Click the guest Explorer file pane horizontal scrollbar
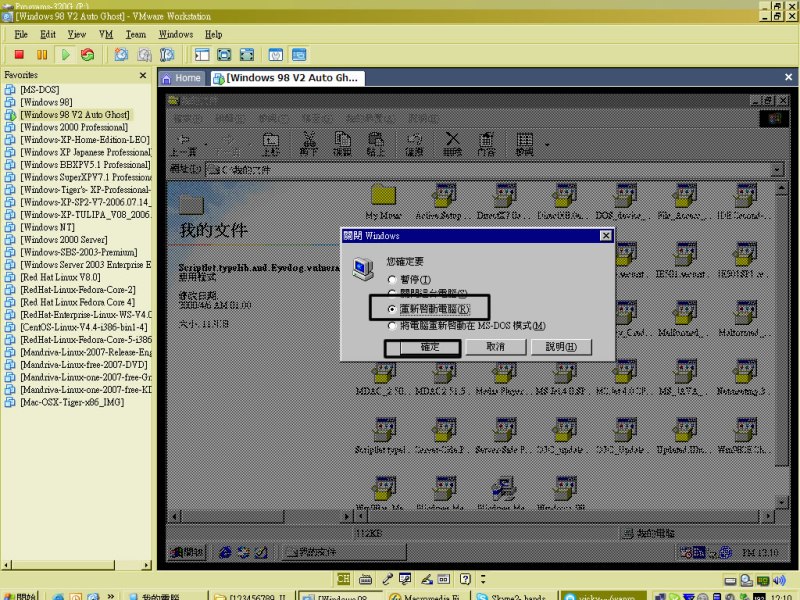The width and height of the screenshot is (800, 600). (x=564, y=517)
